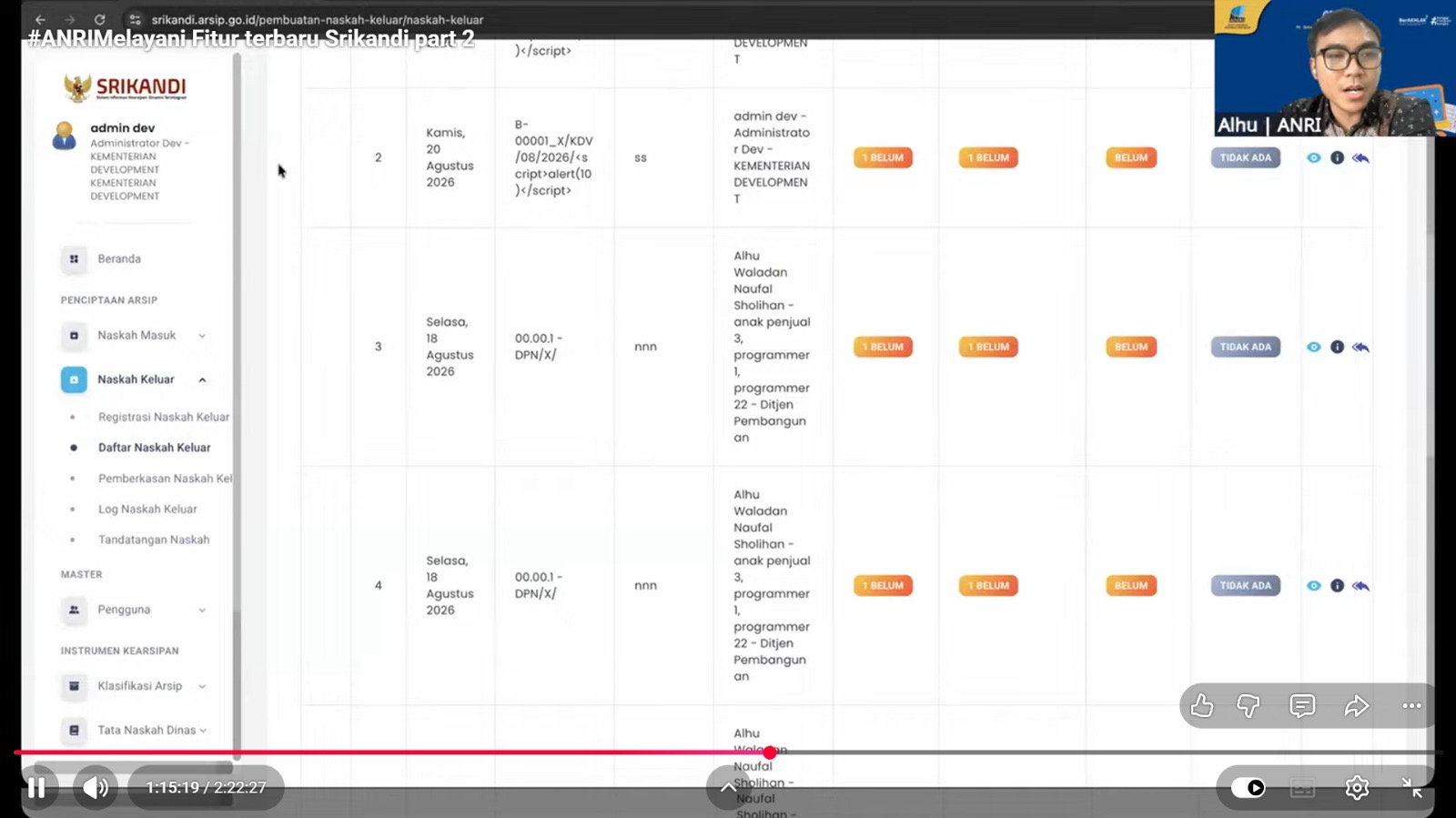Pause the video playback
The width and height of the screenshot is (1456, 818).
(x=36, y=788)
